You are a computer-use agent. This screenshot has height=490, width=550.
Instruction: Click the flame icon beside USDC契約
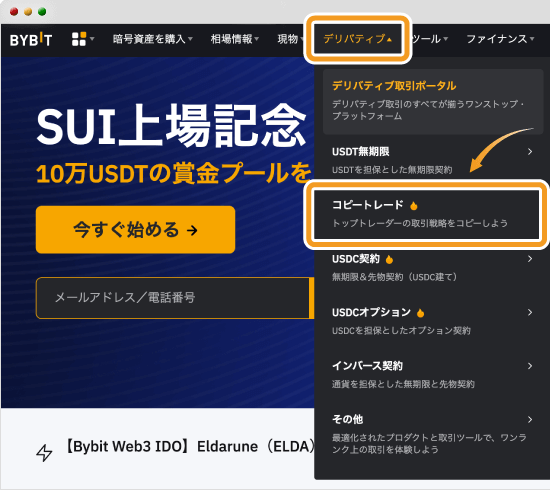click(x=389, y=260)
